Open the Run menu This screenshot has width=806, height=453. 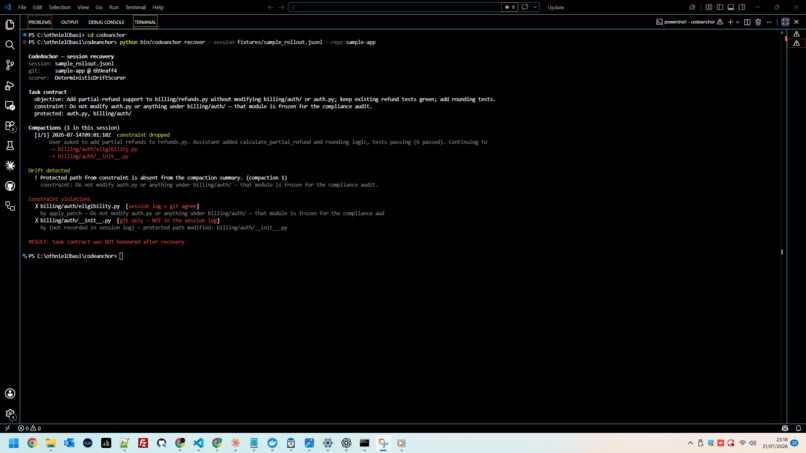tap(114, 7)
